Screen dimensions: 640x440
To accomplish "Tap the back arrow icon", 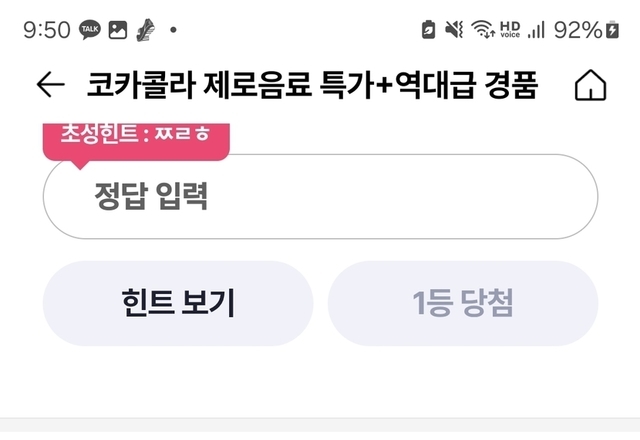I will point(50,86).
